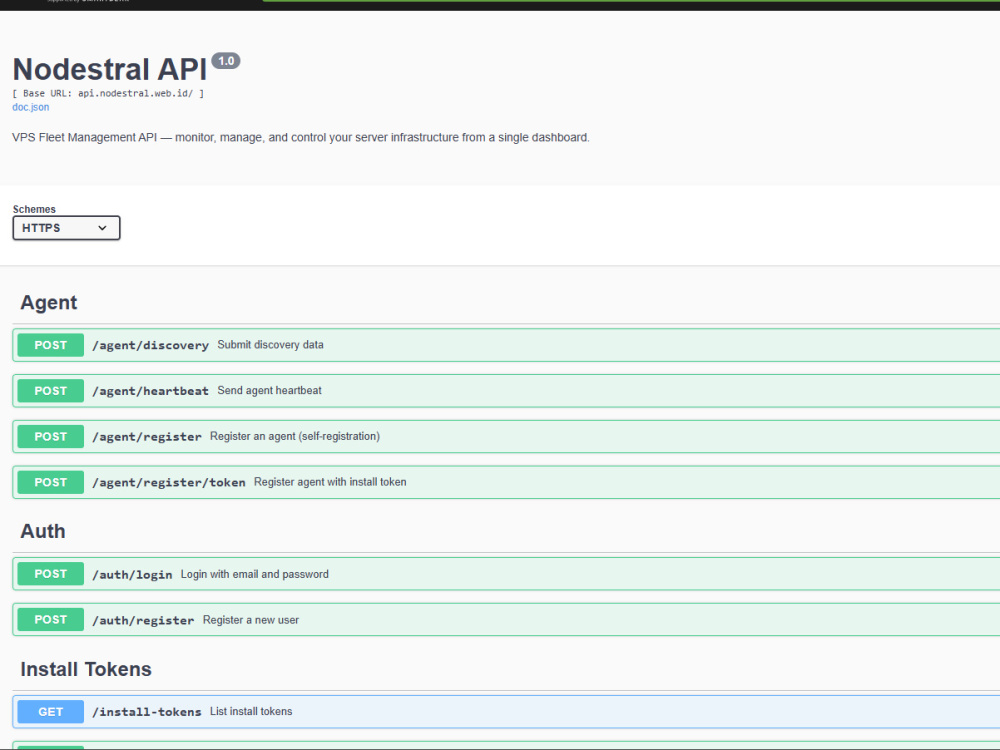
Task: Click the Nodestral API title
Action: click(x=110, y=69)
